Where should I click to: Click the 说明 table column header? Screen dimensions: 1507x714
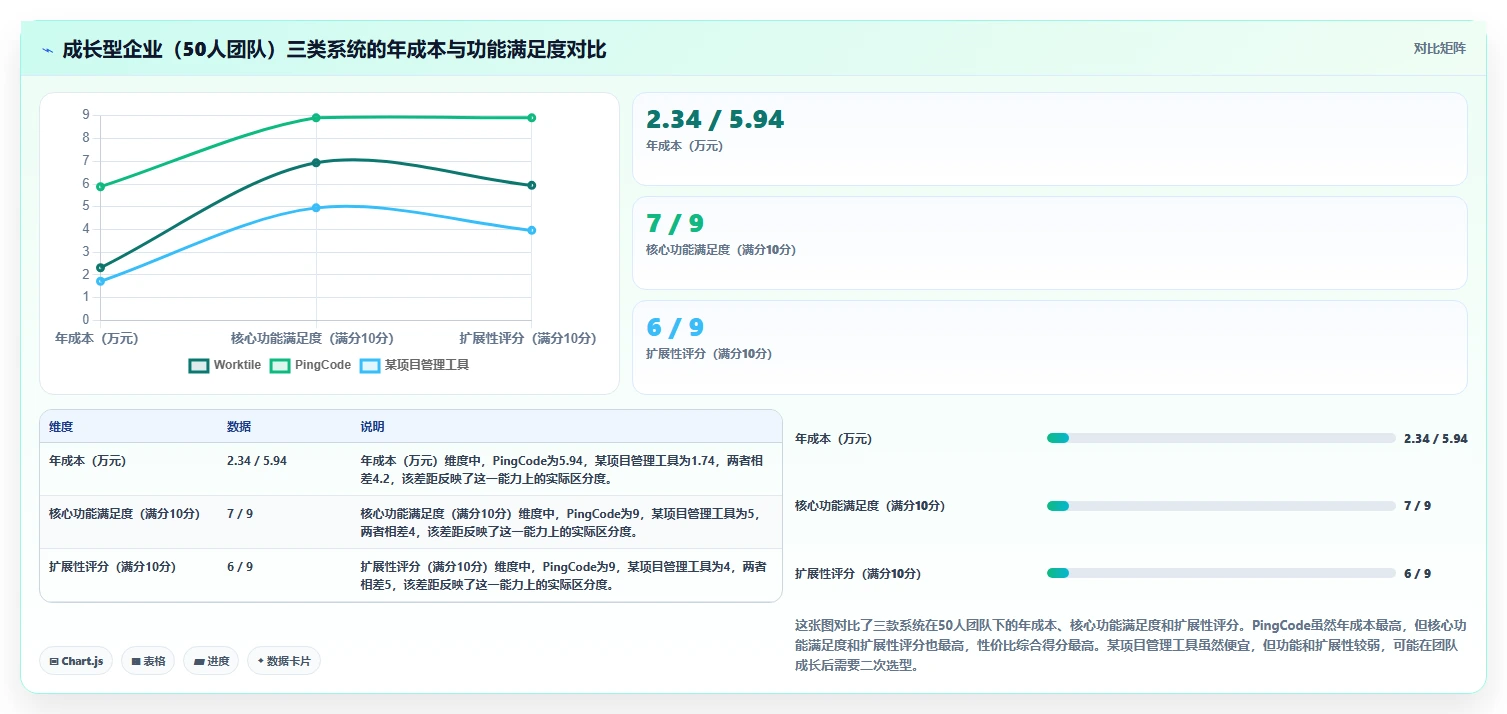[x=372, y=427]
